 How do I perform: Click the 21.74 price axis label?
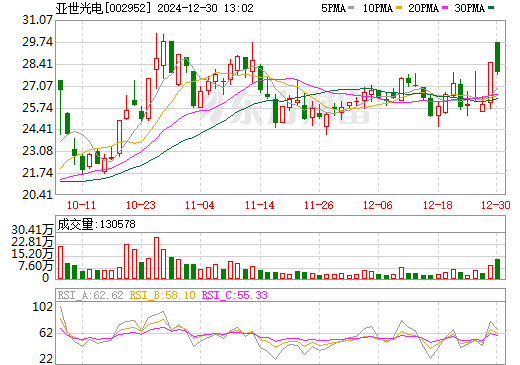point(37,173)
